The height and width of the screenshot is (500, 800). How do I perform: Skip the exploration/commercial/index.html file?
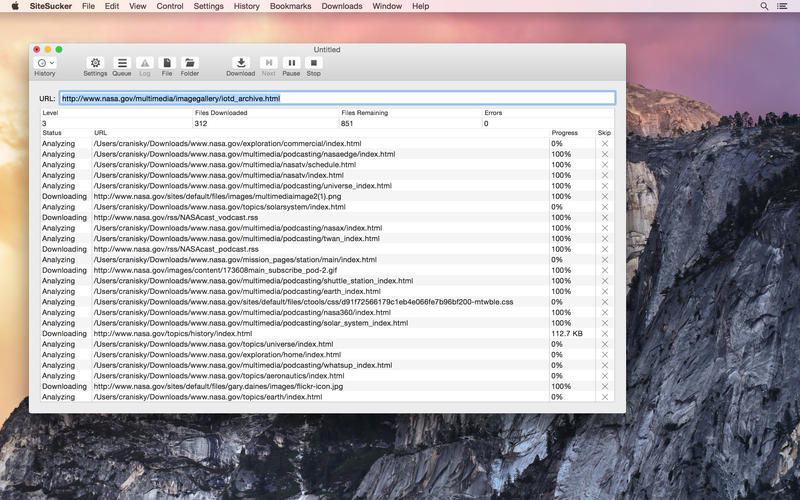tap(604, 144)
